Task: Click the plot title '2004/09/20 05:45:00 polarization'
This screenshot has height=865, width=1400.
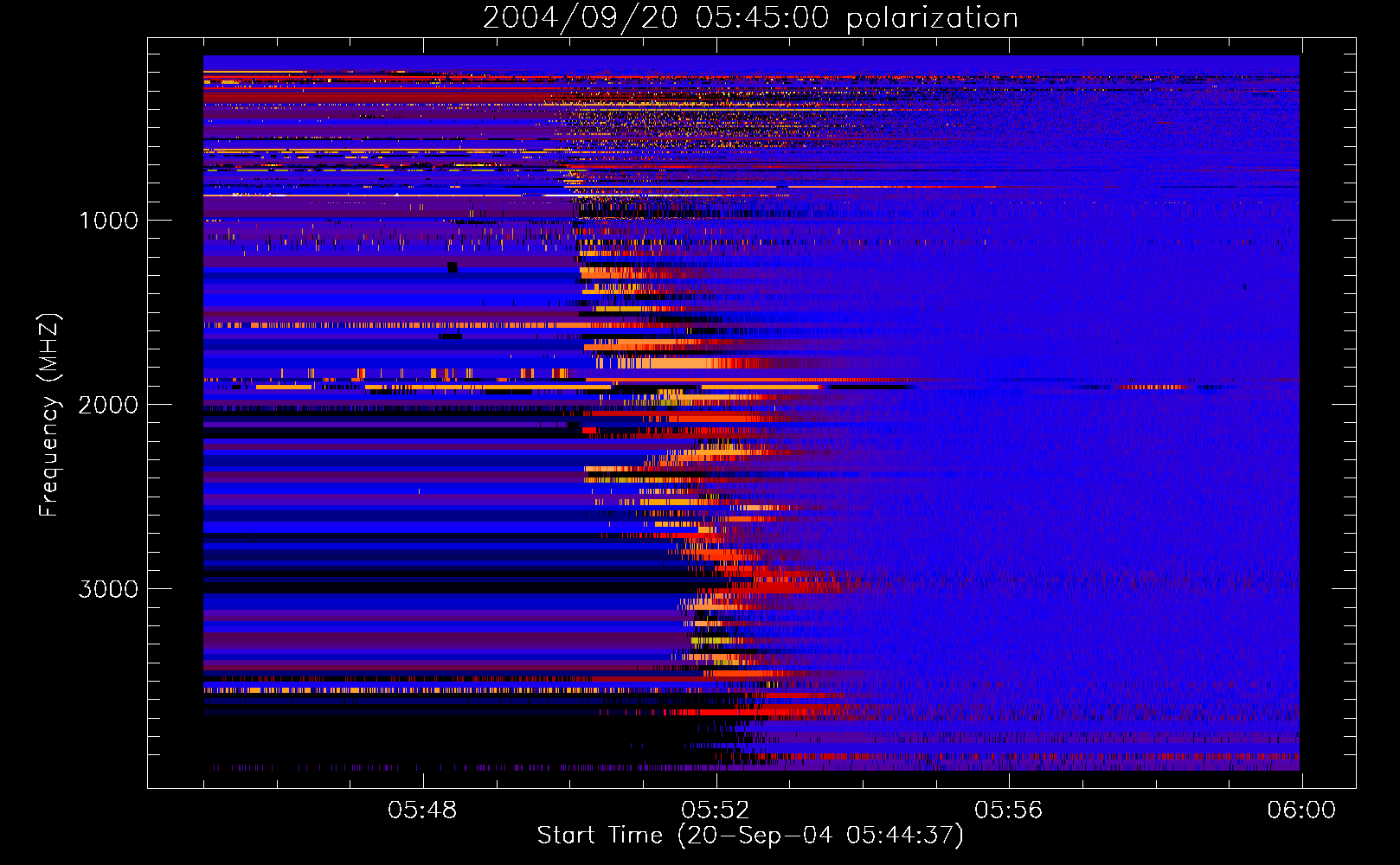Action: click(750, 18)
